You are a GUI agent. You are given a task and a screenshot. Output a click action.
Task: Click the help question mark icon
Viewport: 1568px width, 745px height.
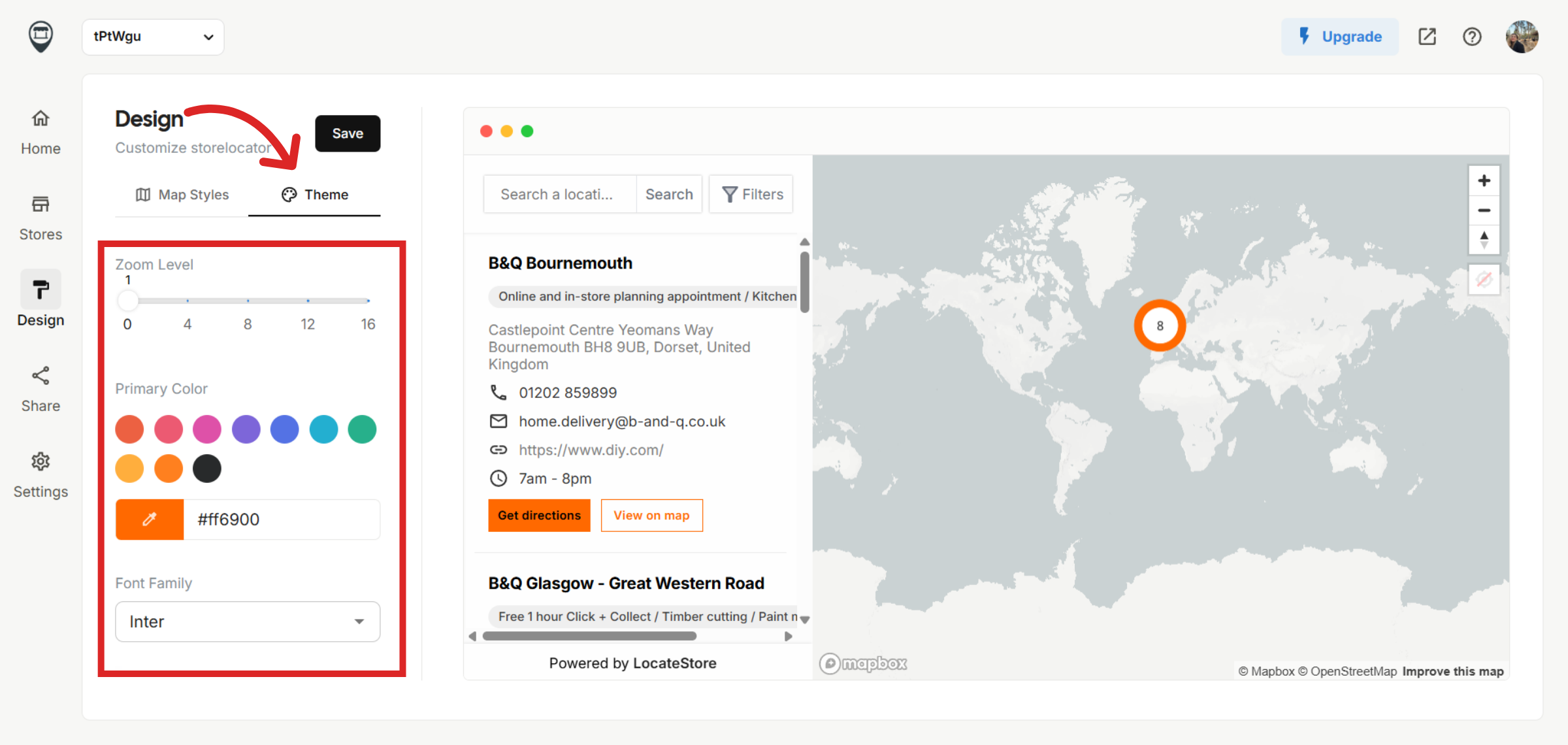click(1472, 37)
